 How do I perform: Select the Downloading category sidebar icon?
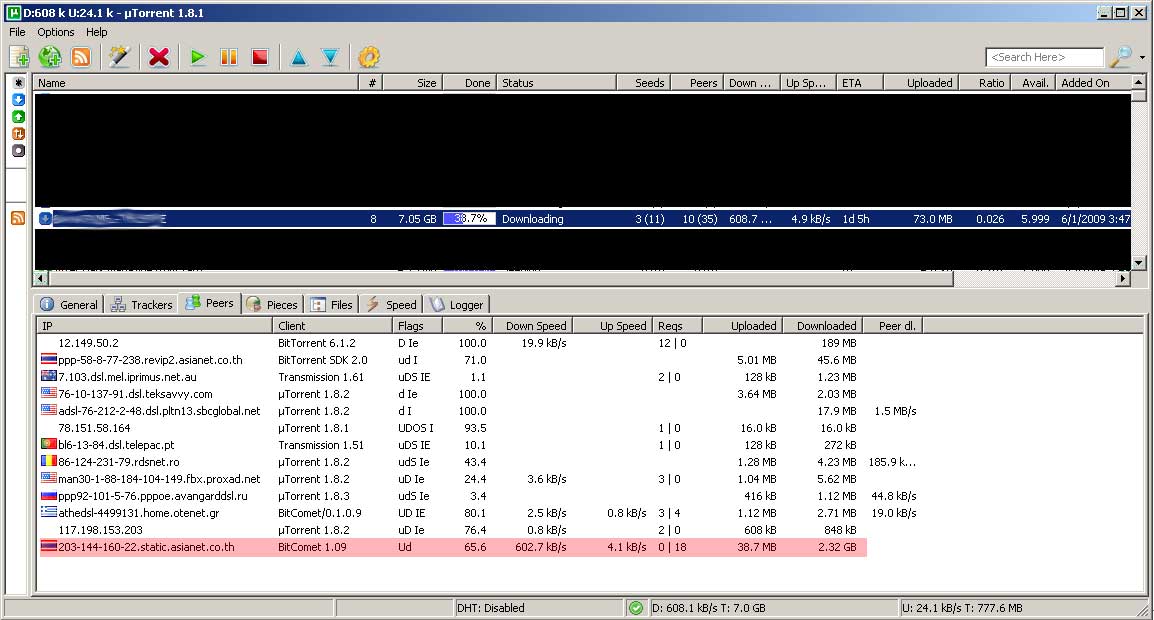tap(18, 99)
